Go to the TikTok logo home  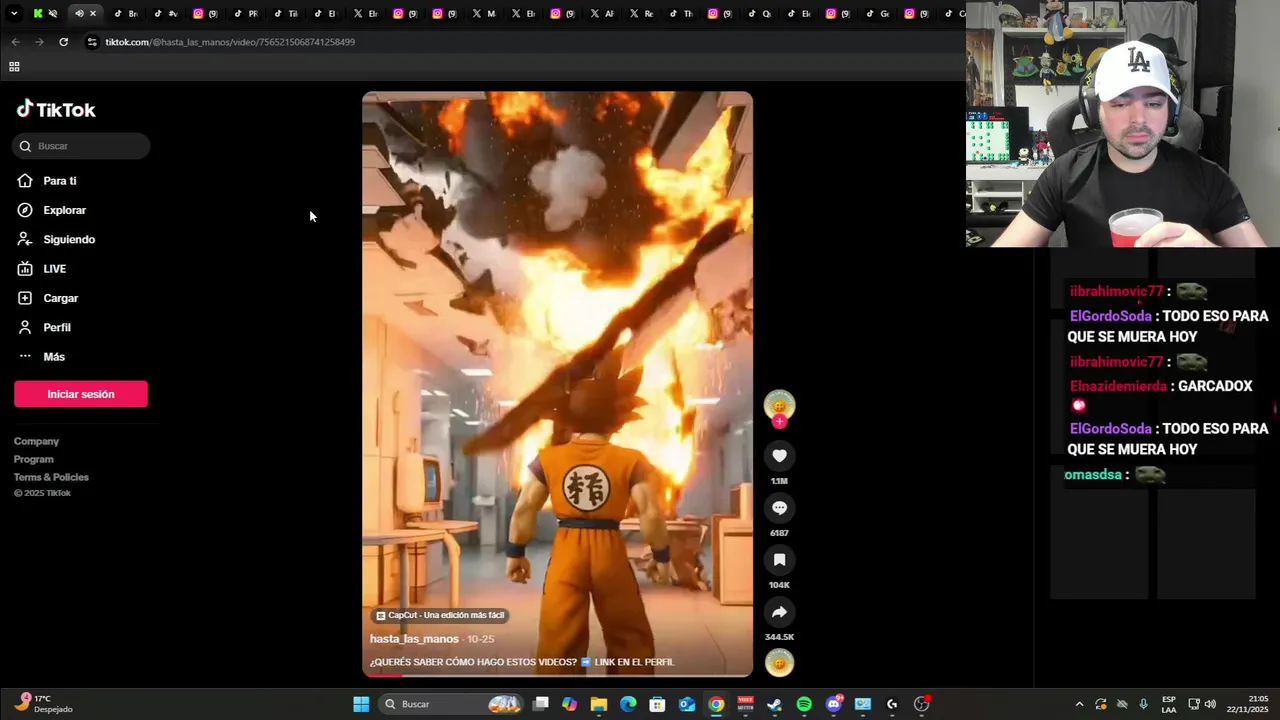point(56,109)
